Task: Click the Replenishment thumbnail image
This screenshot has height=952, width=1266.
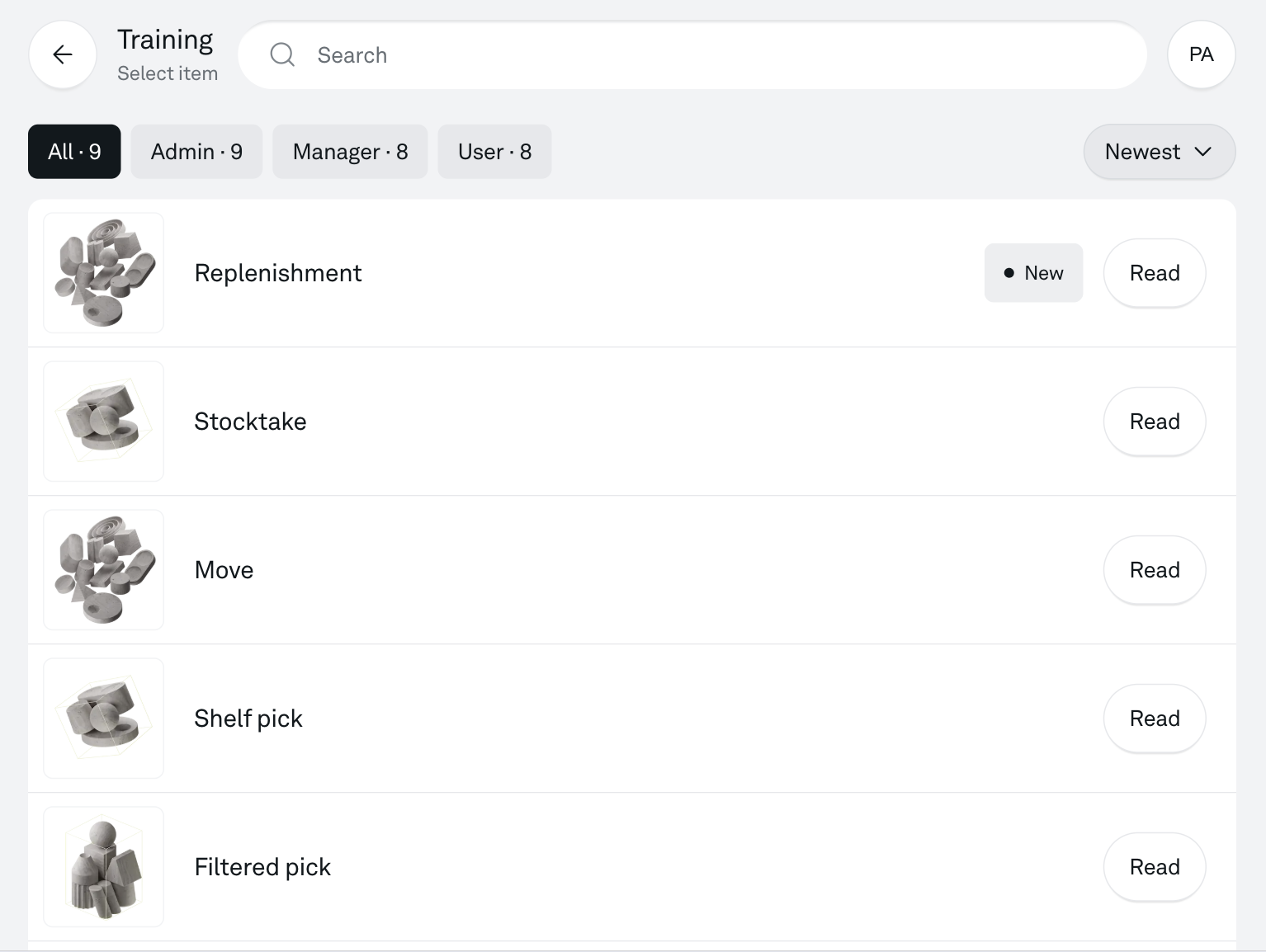Action: [103, 273]
